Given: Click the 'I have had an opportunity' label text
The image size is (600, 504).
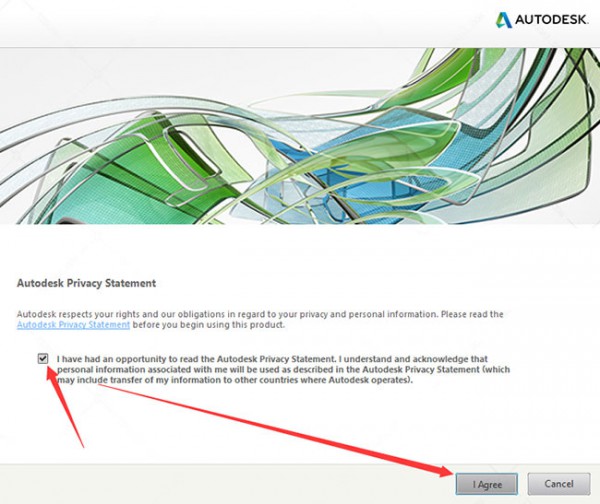Looking at the screenshot, I should point(283,370).
